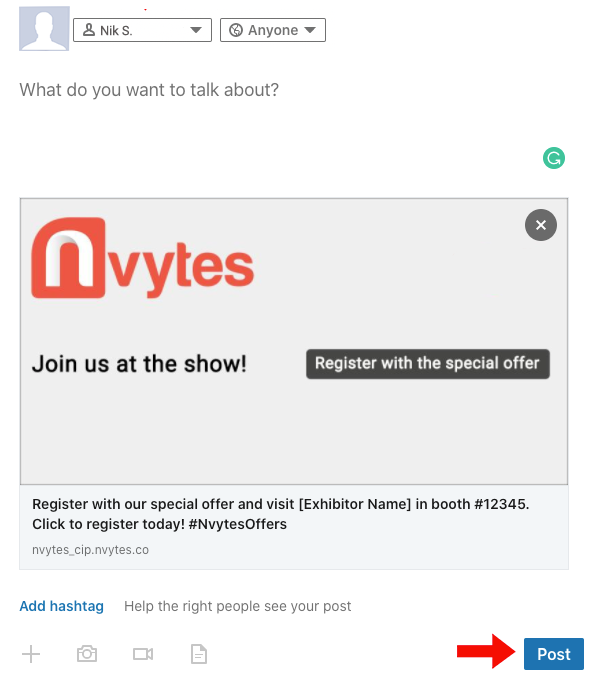
Task: Click the globe icon in visibility selector
Action: click(236, 30)
